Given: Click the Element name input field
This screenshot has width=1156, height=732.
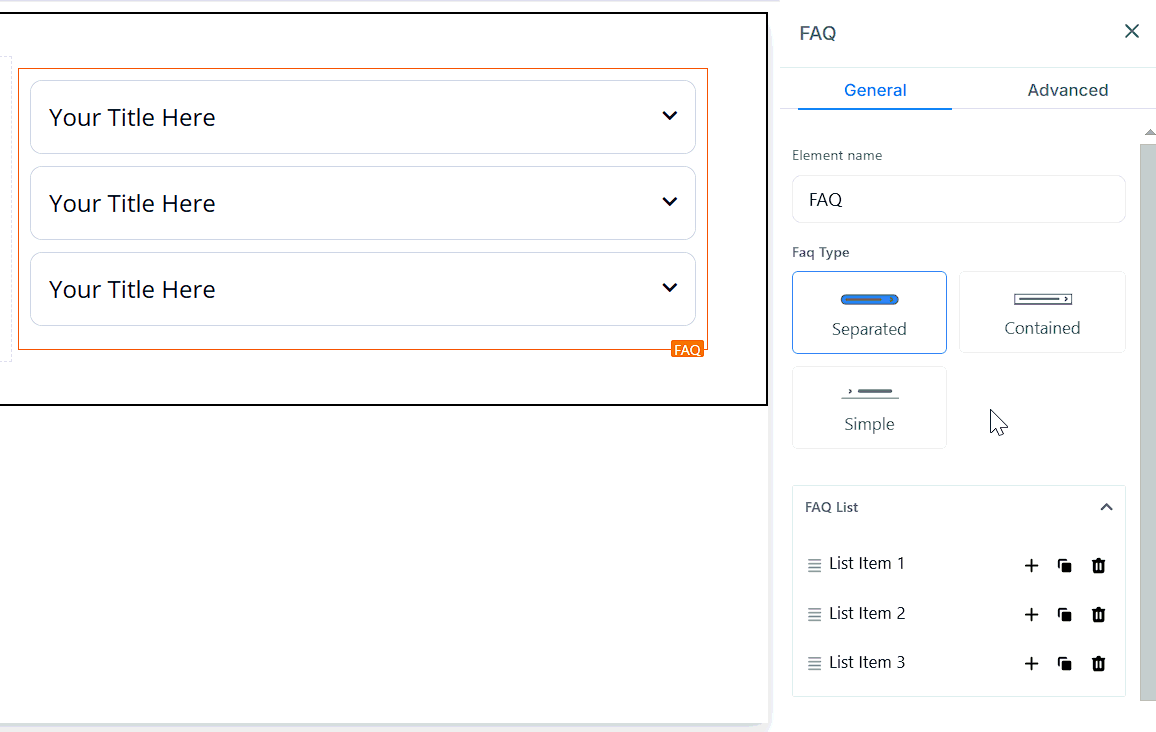Looking at the screenshot, I should (x=958, y=199).
